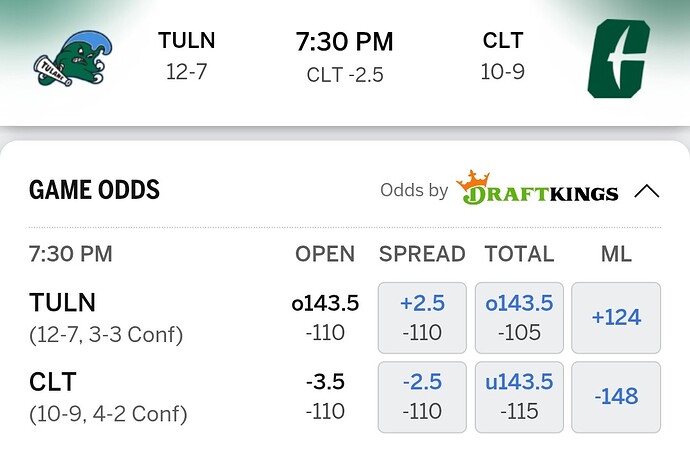Viewport: 690px width, 453px height.
Task: Click the GAME ODDS heading
Action: [x=94, y=190]
